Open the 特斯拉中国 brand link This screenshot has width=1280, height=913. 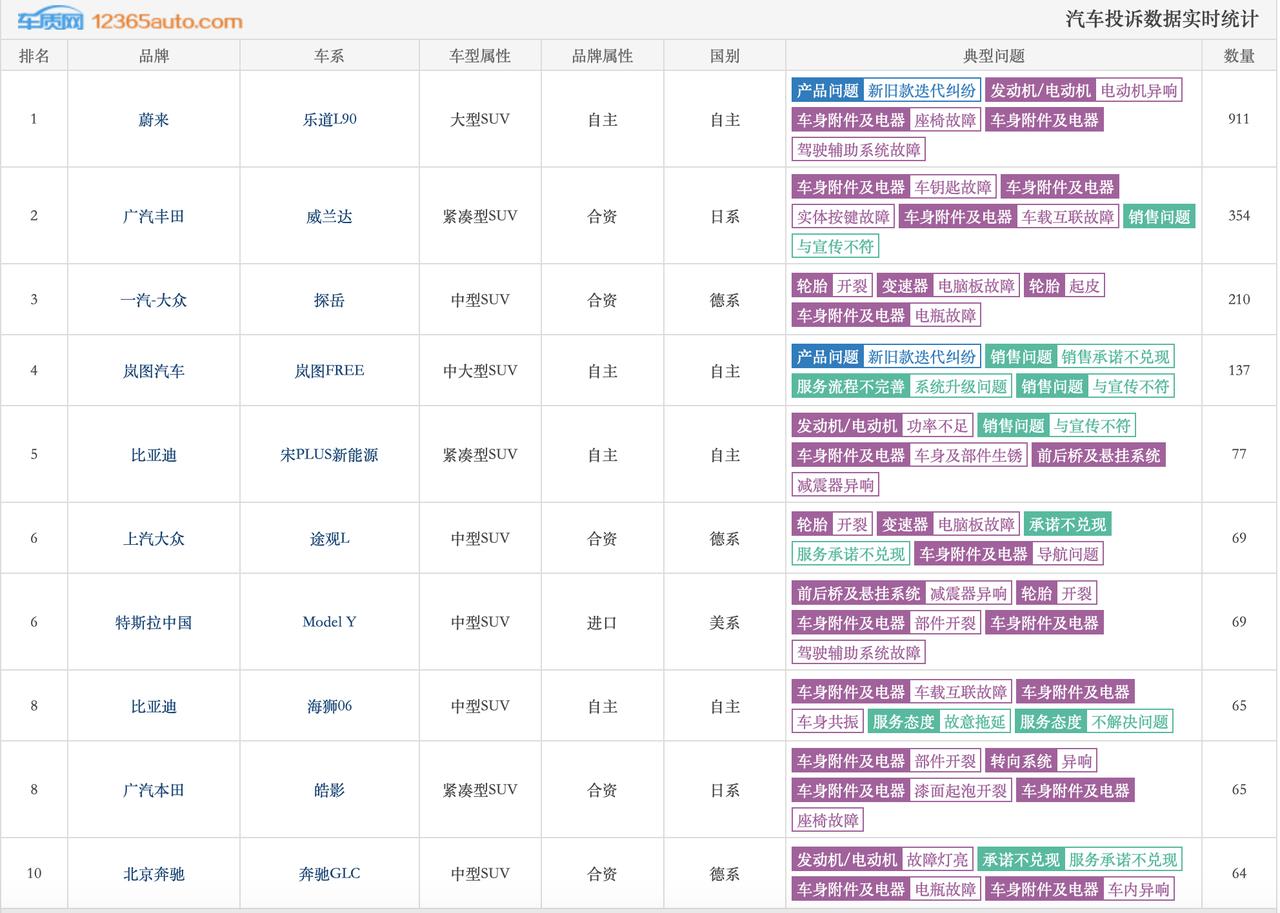click(x=154, y=623)
